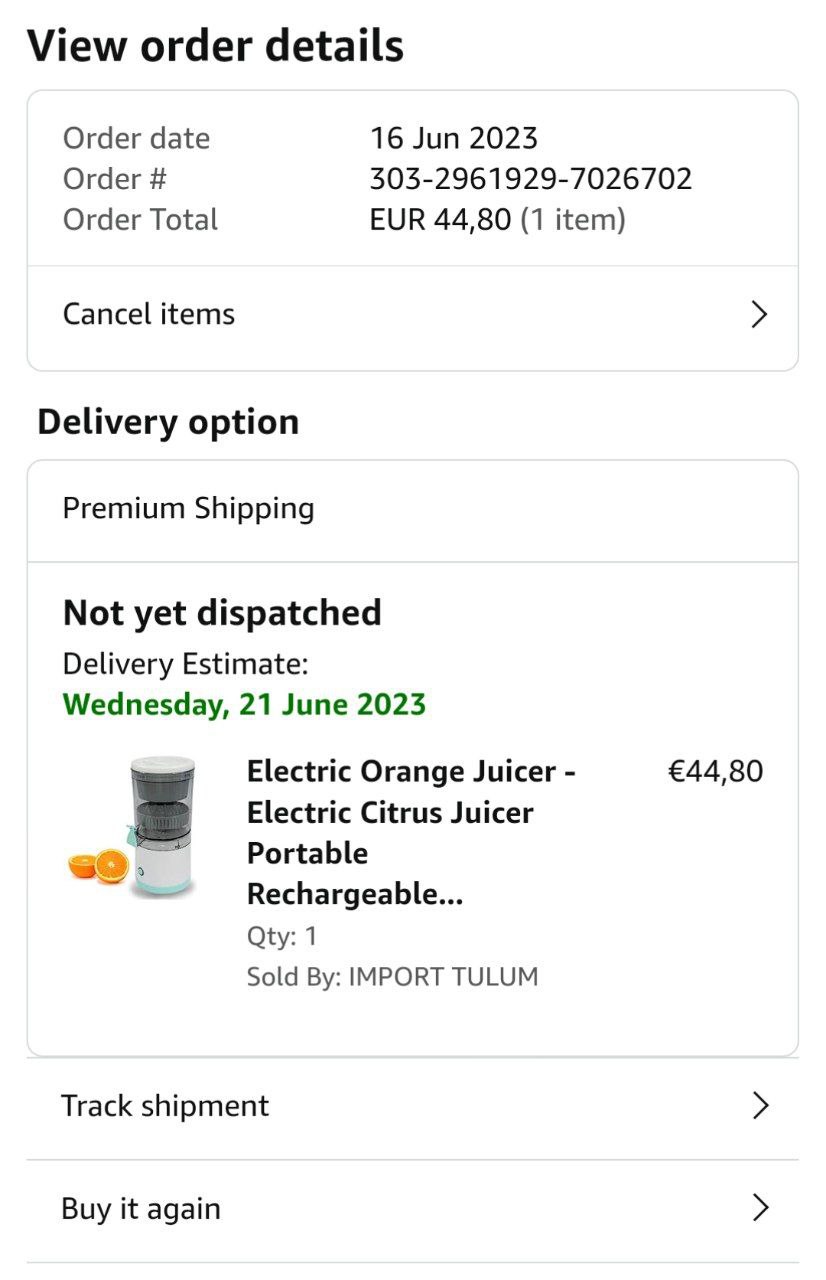This screenshot has height=1280, width=826.
Task: Tap the Delivery option section heading
Action: (x=168, y=421)
